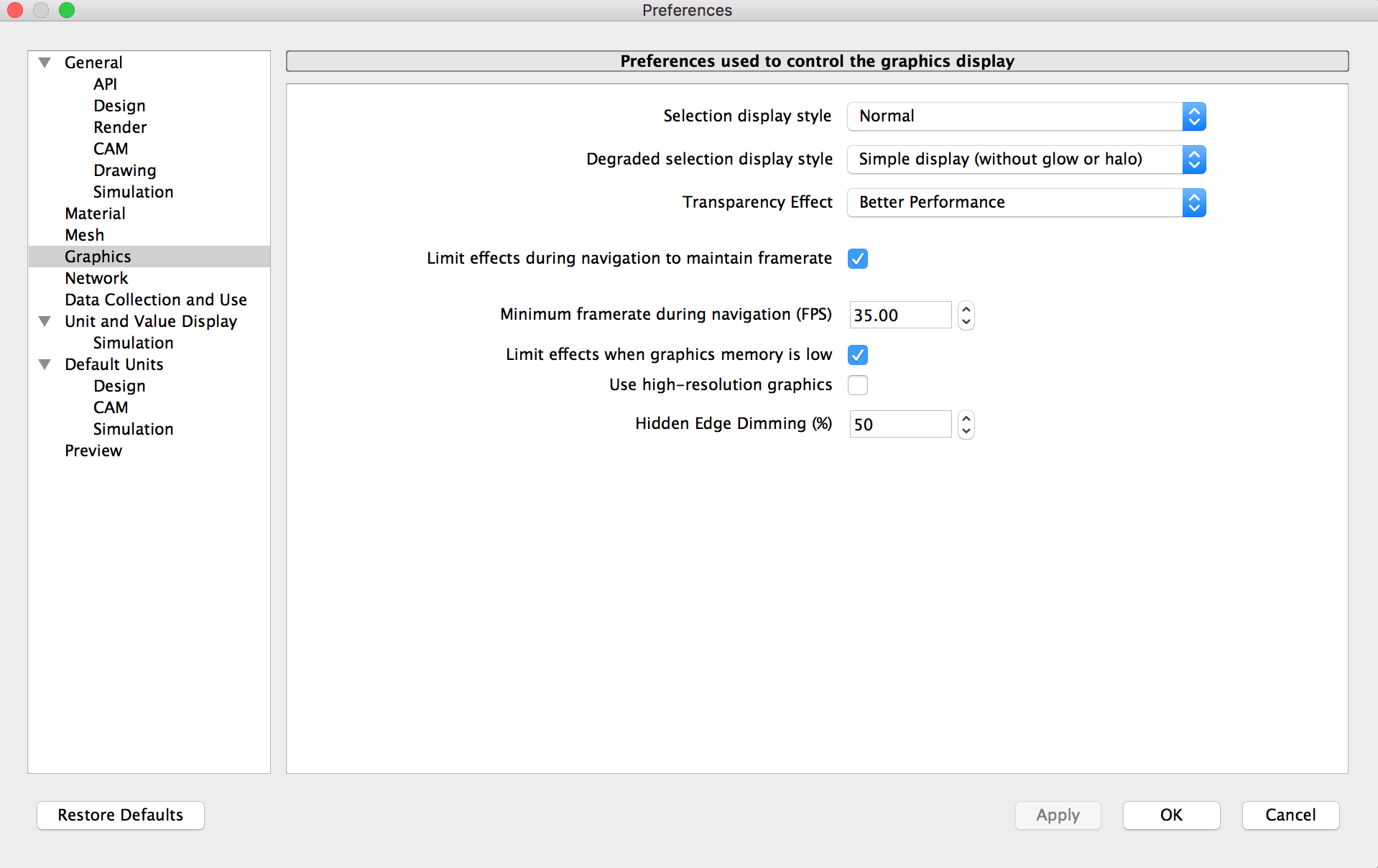Click the Restore Defaults button
Screen dimensions: 1378x868
[121, 816]
